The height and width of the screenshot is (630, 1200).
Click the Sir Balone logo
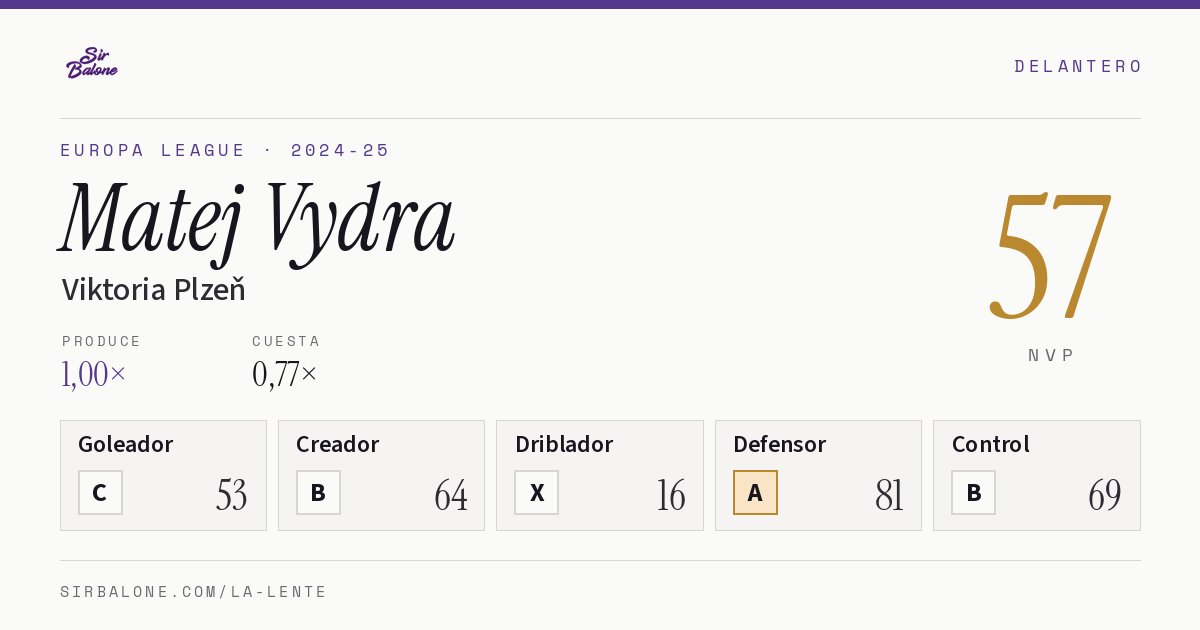(x=92, y=63)
